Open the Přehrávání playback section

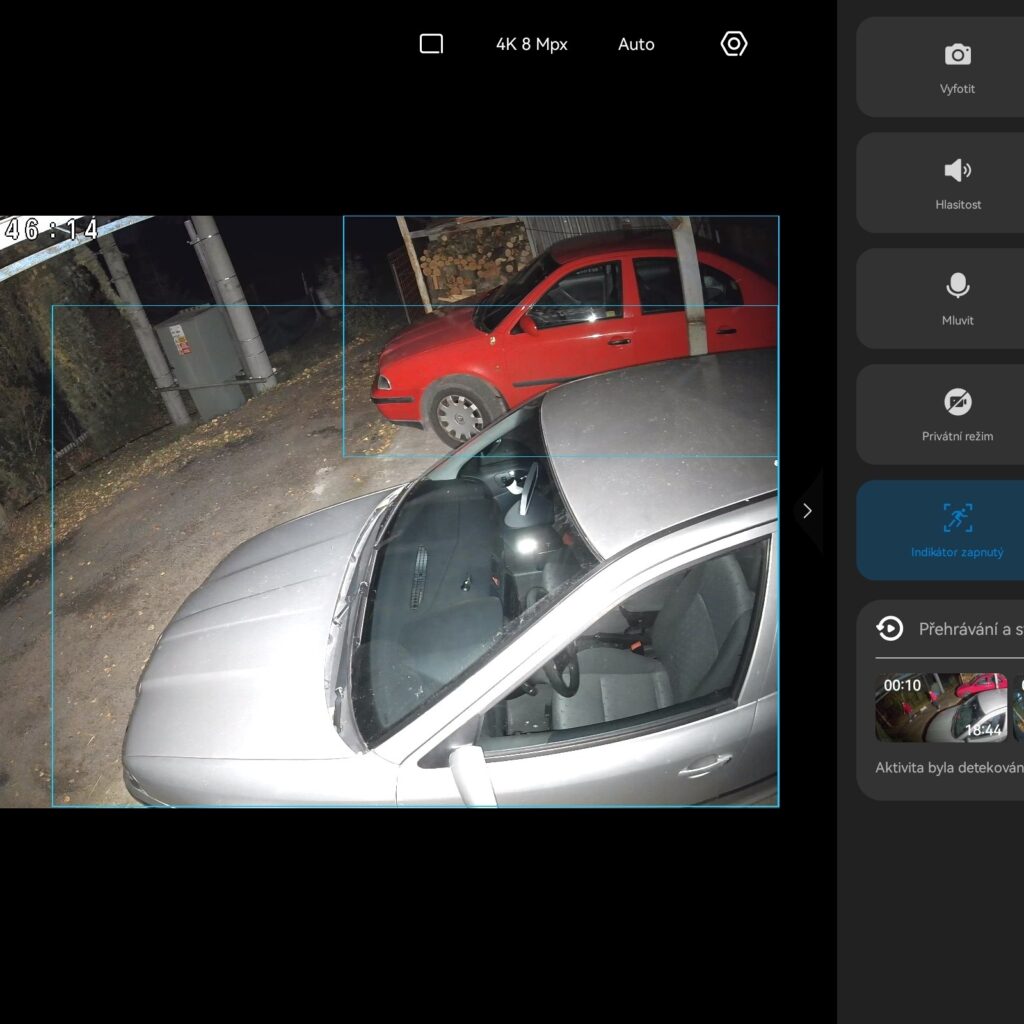point(970,629)
